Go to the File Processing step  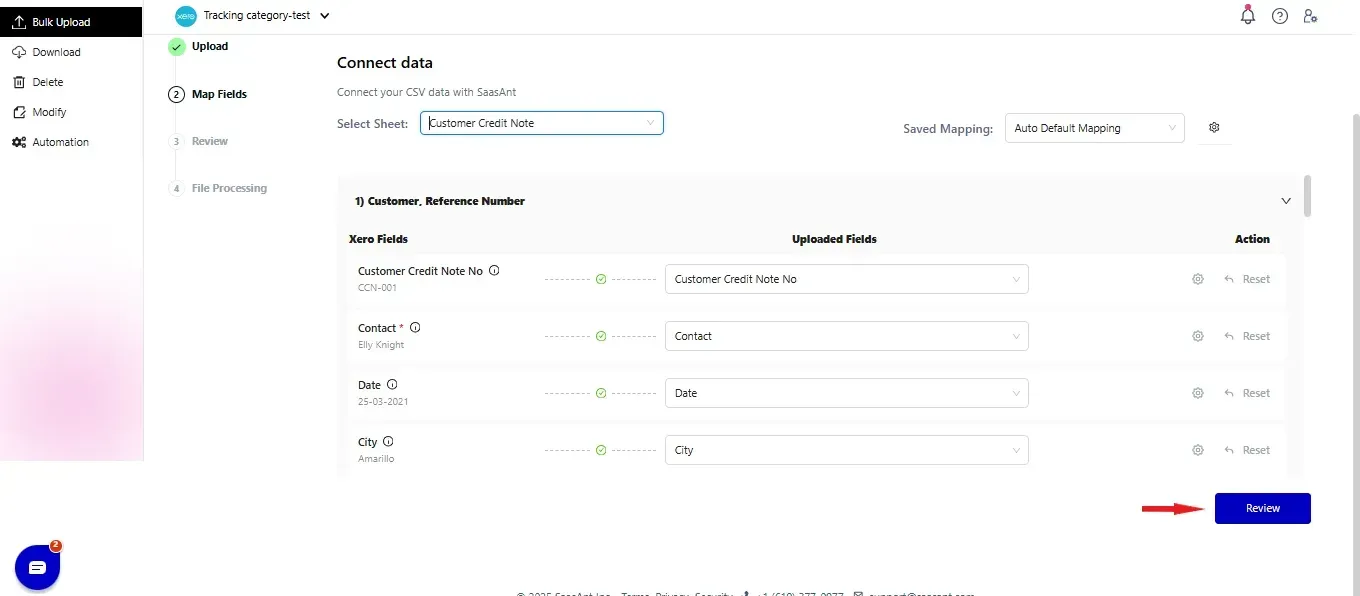[229, 188]
